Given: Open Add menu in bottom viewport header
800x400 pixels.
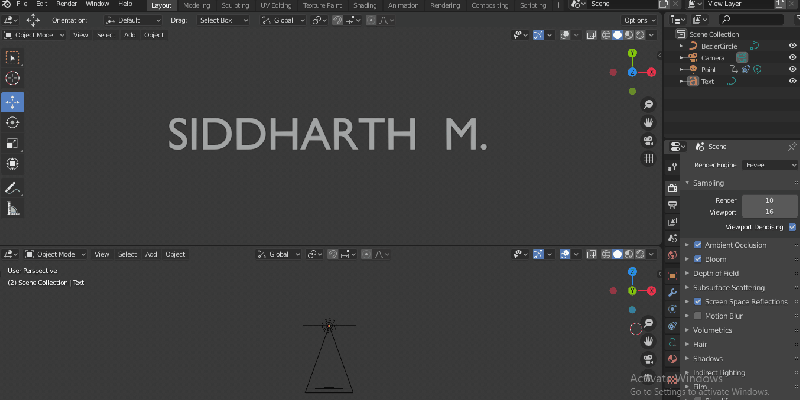Looking at the screenshot, I should (151, 254).
